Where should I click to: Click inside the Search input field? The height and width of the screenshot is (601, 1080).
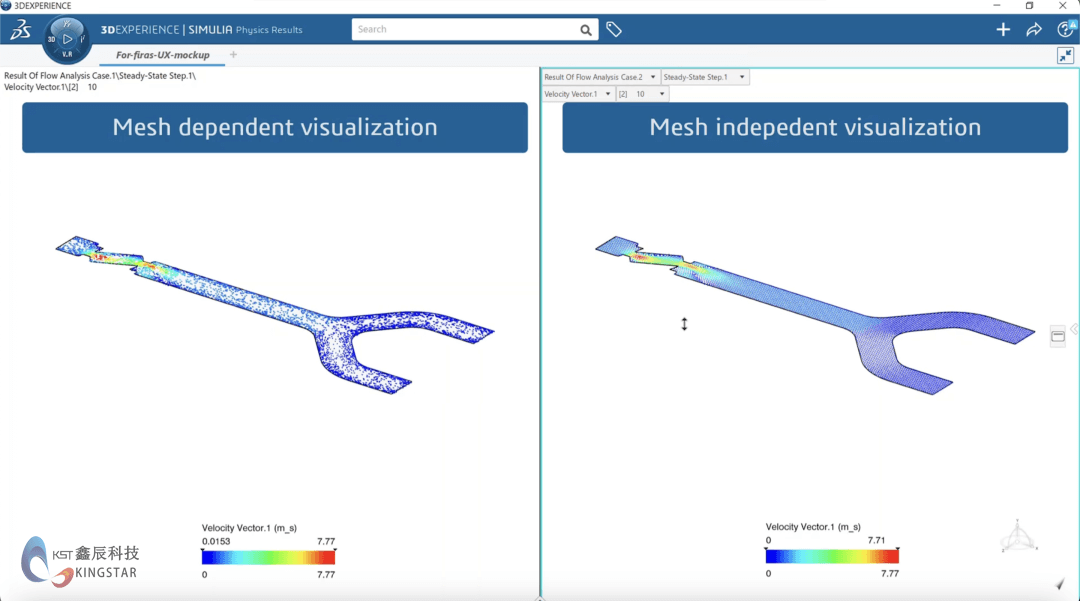pos(460,29)
